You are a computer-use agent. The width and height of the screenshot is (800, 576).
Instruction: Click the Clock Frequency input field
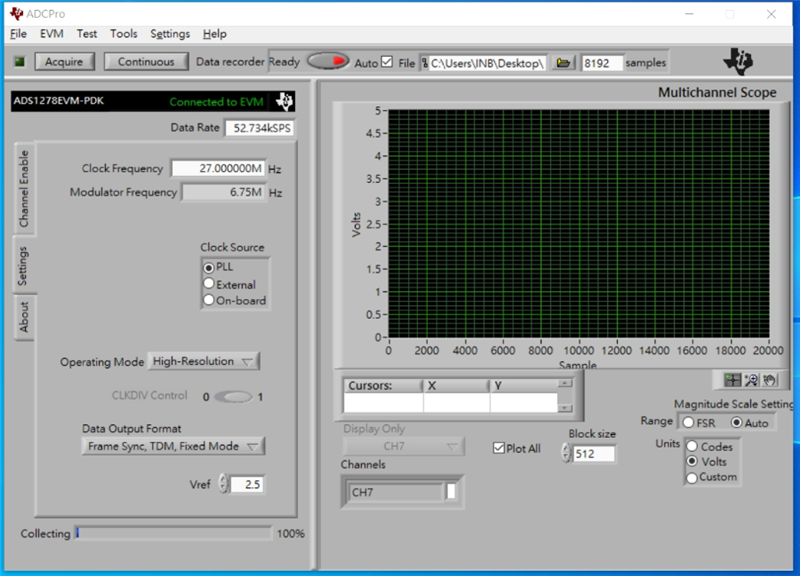(217, 169)
